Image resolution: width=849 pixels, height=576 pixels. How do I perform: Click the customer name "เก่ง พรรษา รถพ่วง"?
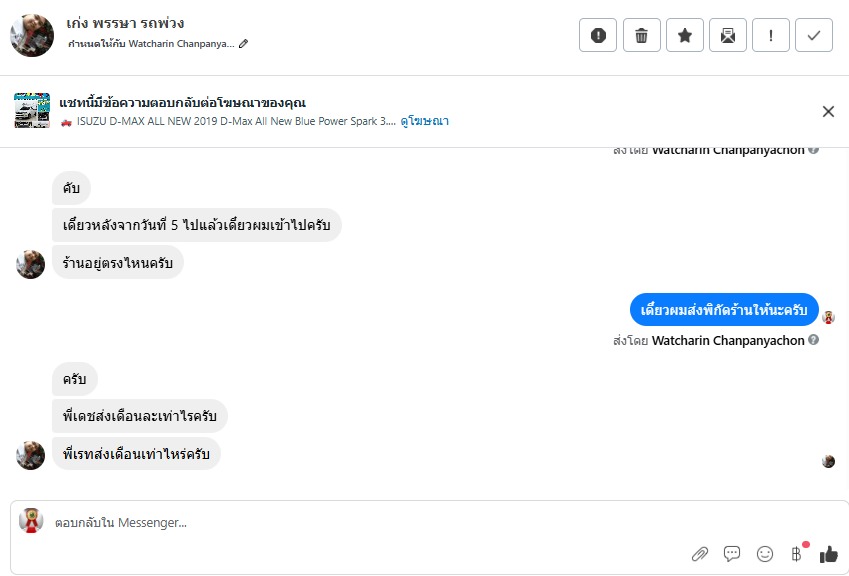126,23
